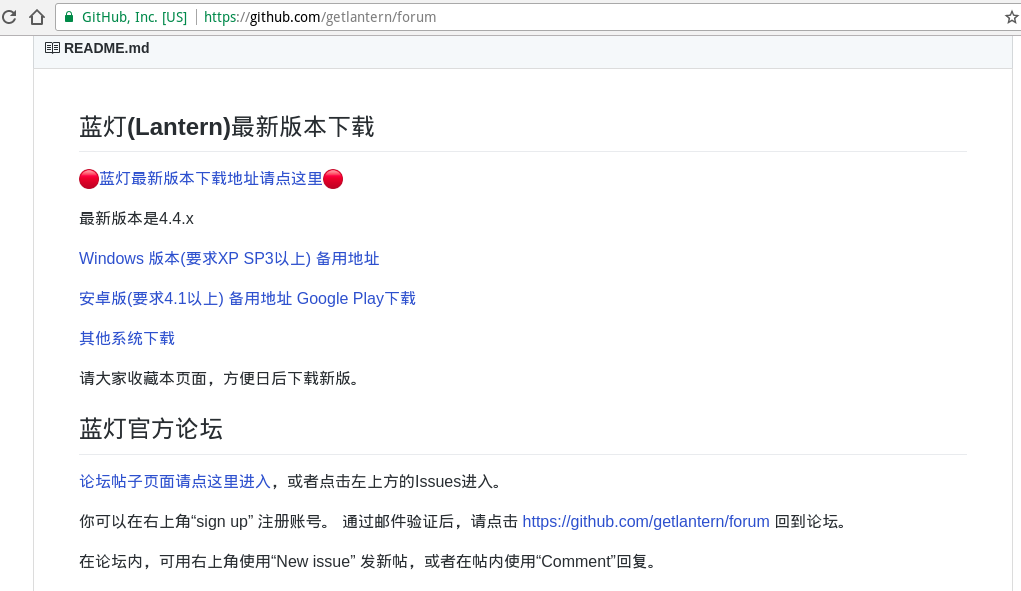Open the 其他系统下载 link

pos(127,338)
